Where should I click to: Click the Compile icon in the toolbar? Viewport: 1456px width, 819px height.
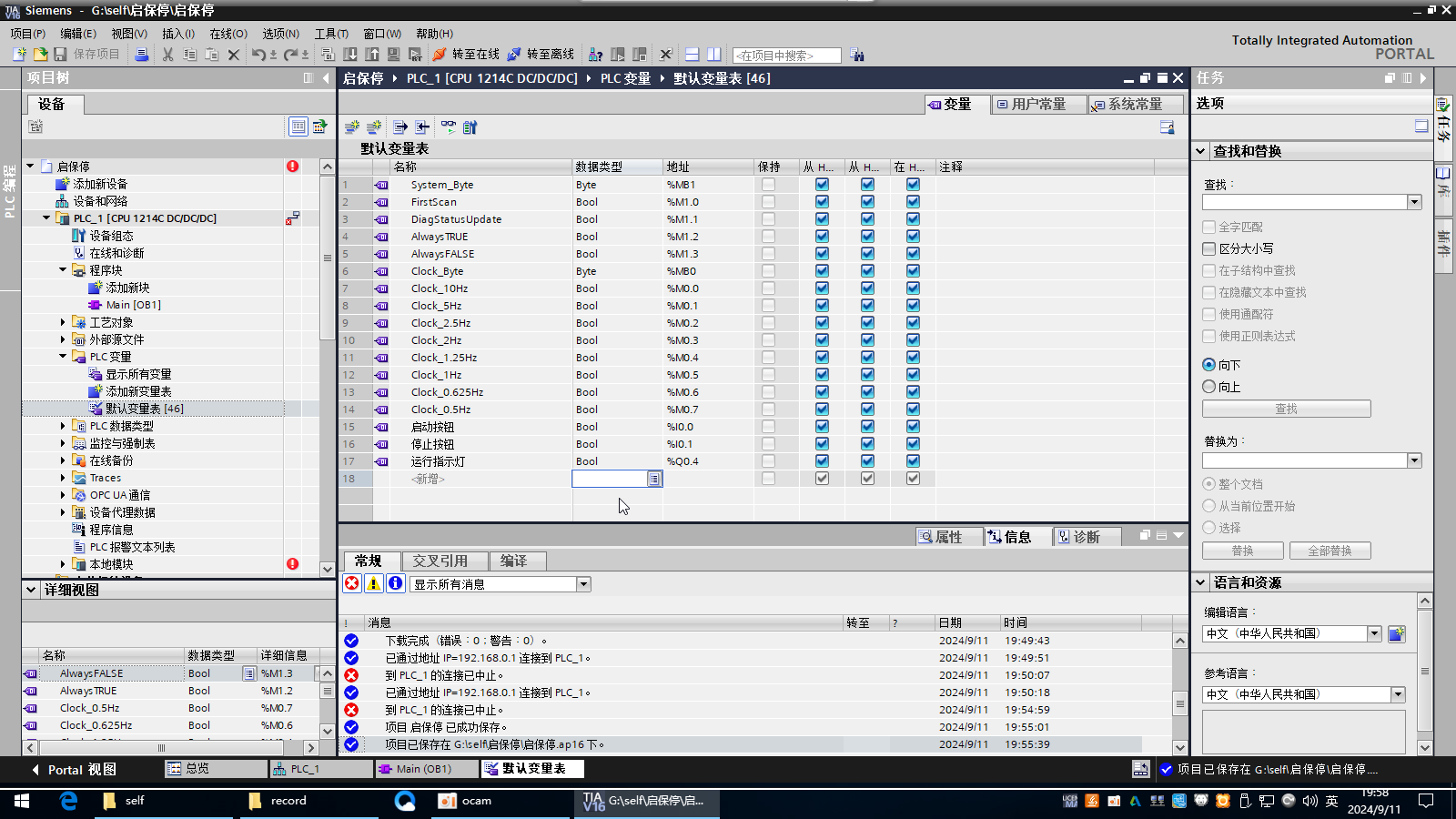coord(329,55)
